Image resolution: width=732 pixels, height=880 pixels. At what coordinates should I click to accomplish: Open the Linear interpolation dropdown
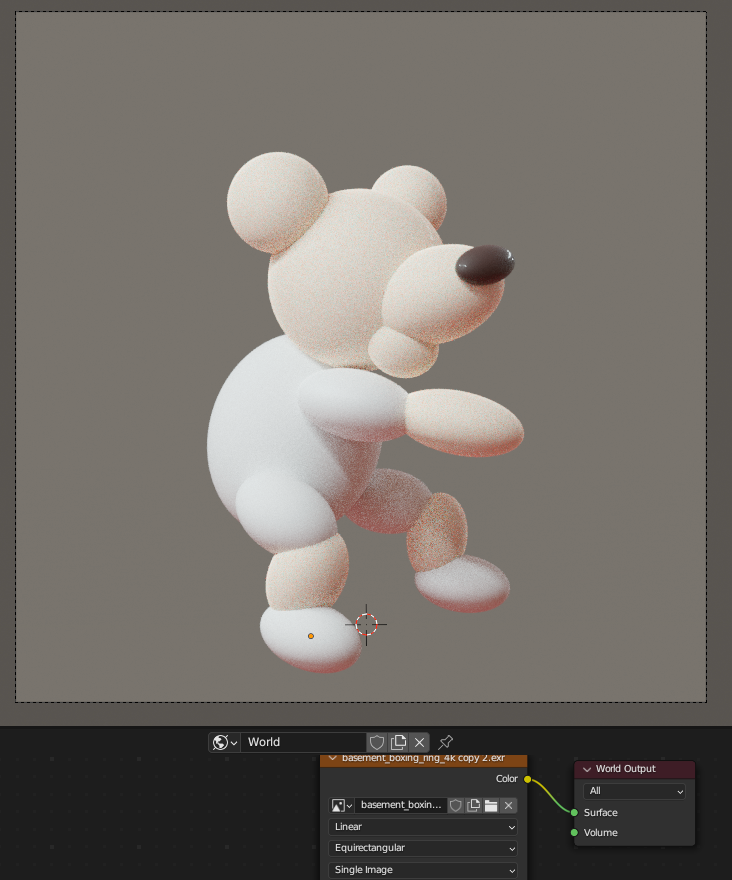pos(423,827)
